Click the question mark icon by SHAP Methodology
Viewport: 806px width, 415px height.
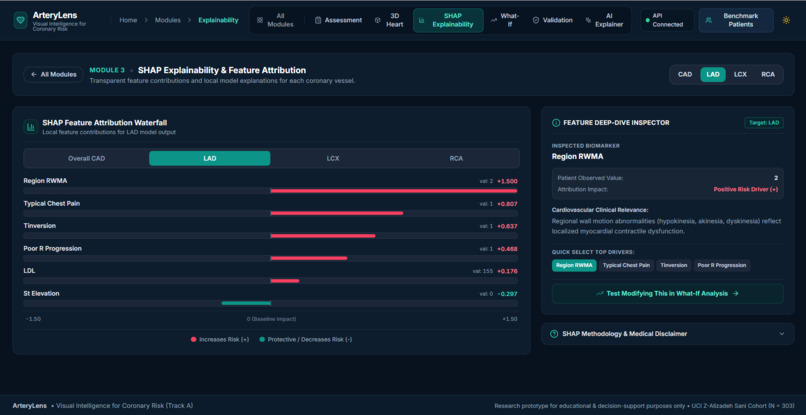pyautogui.click(x=554, y=334)
